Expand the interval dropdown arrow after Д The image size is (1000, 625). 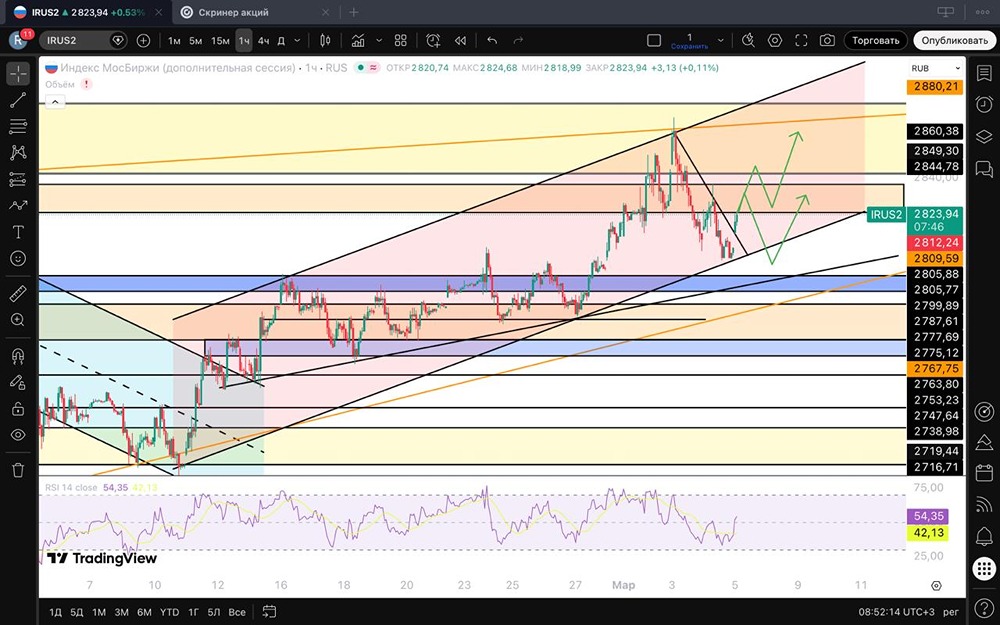tap(299, 40)
